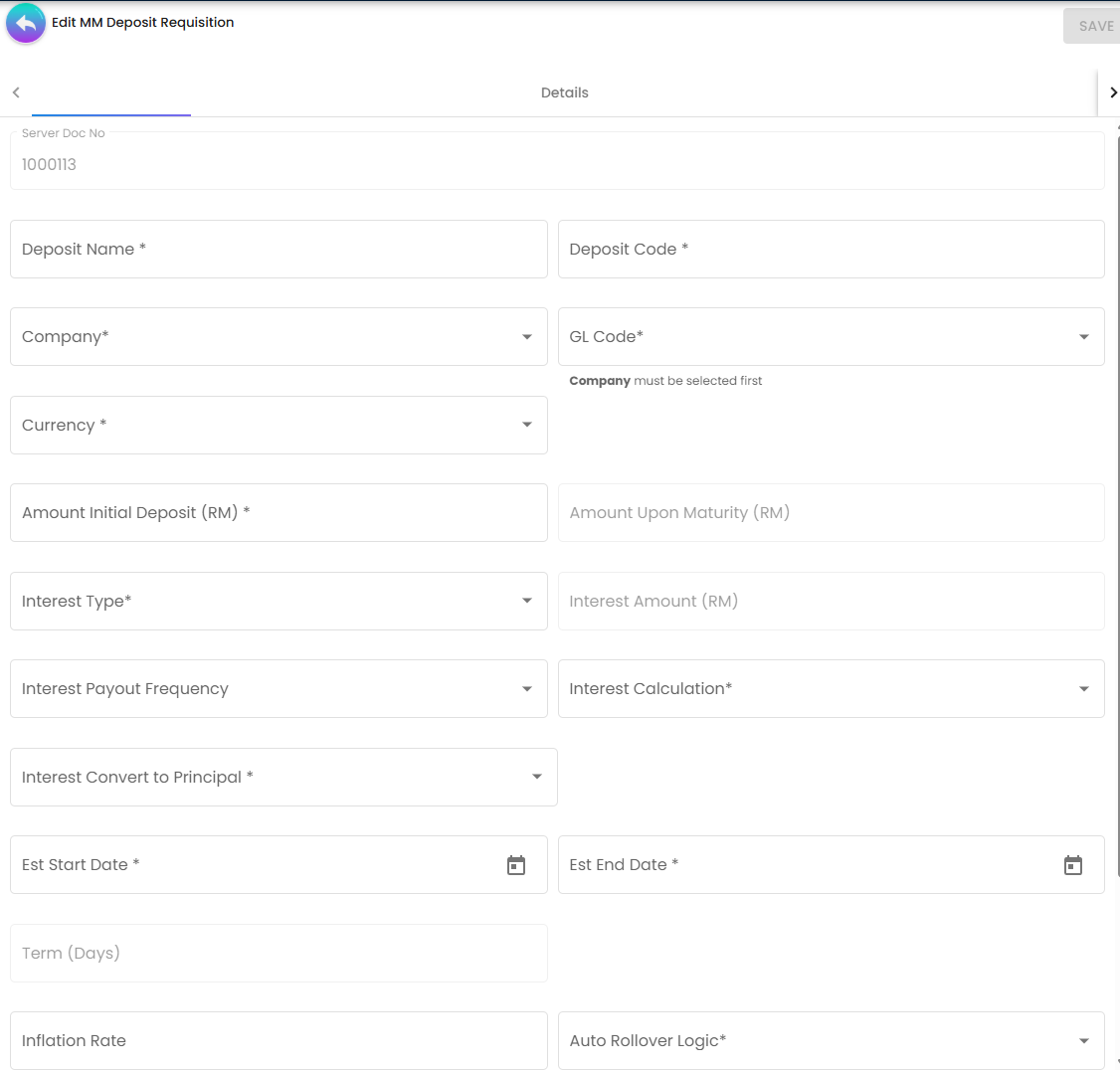Click the right tab scroll chevron

click(1112, 92)
